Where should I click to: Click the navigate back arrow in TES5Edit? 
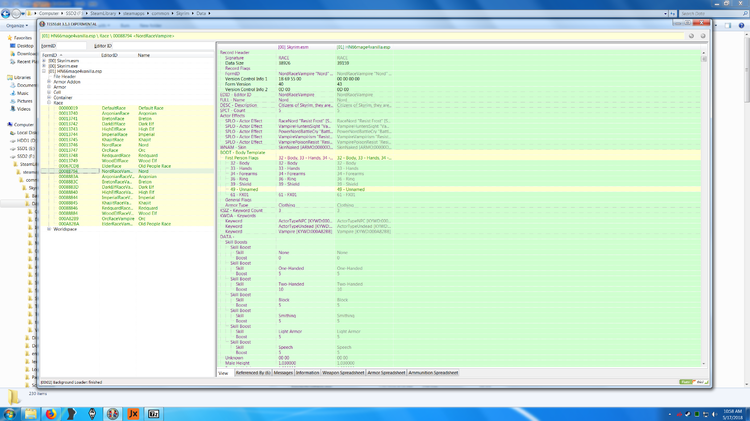tap(691, 36)
